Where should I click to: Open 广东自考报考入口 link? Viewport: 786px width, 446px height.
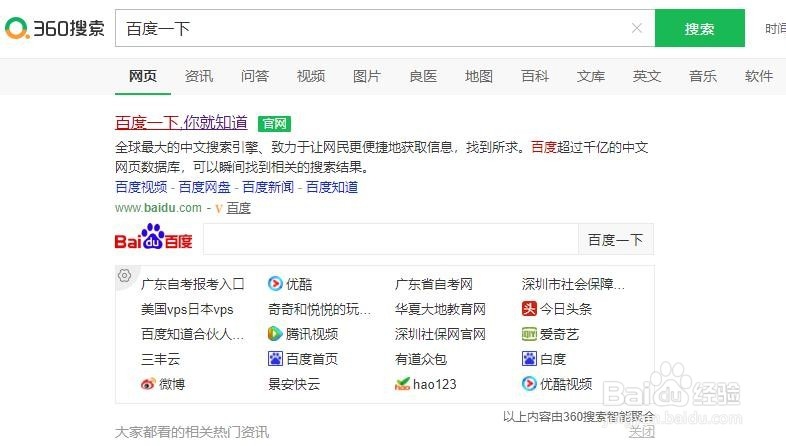(192, 284)
